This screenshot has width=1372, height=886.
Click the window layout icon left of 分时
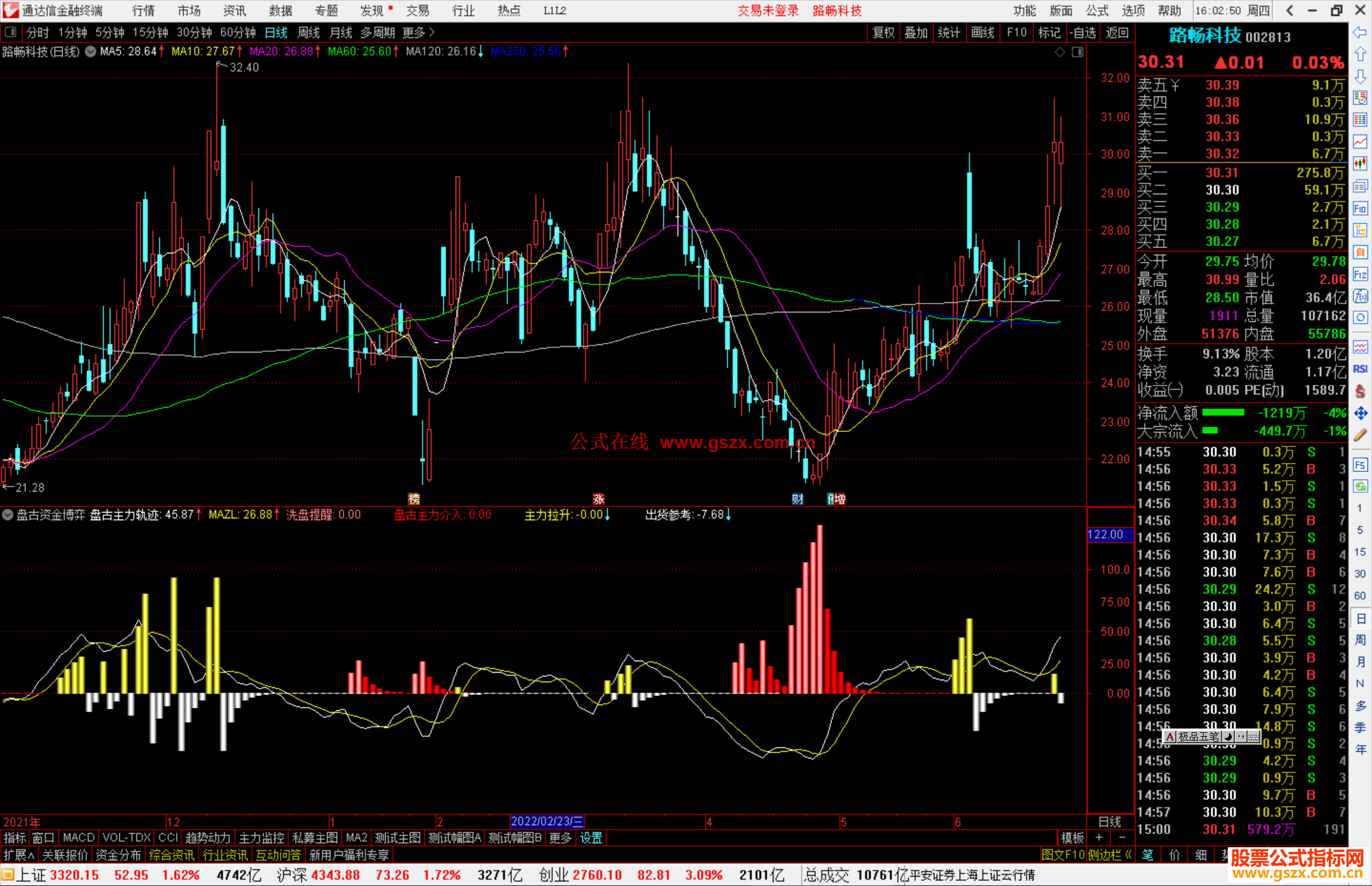(x=11, y=32)
